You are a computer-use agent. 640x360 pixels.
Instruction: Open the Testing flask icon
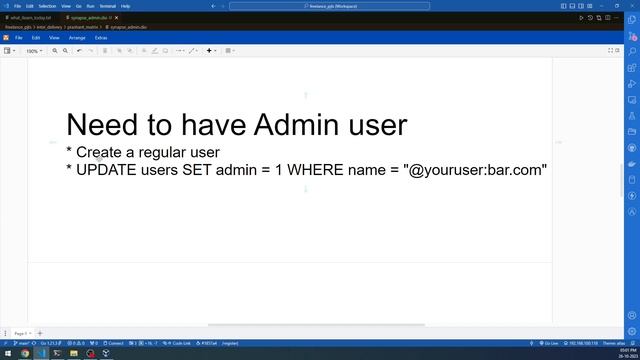[x=632, y=116]
